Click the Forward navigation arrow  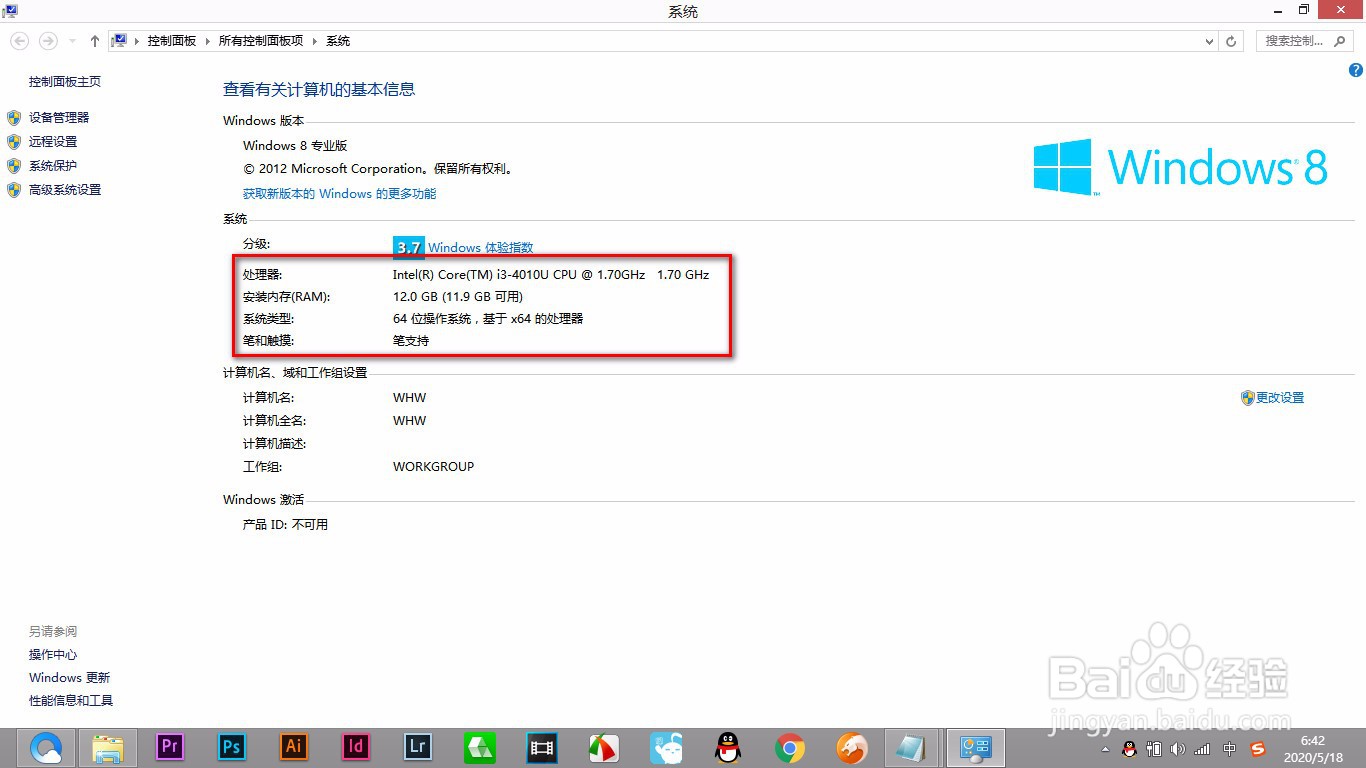(47, 41)
